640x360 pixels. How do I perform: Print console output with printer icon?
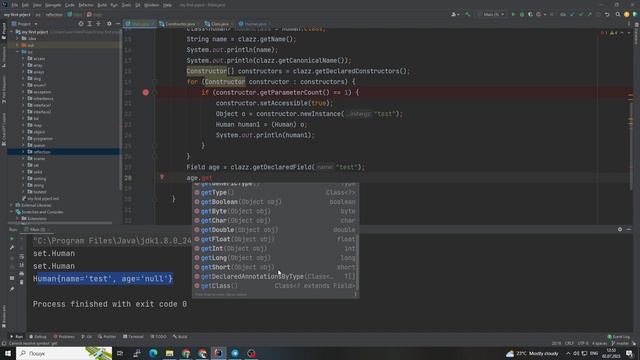point(22,273)
